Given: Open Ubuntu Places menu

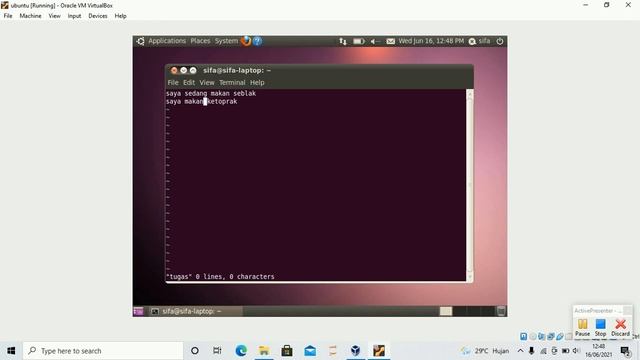Looking at the screenshot, I should coord(200,41).
